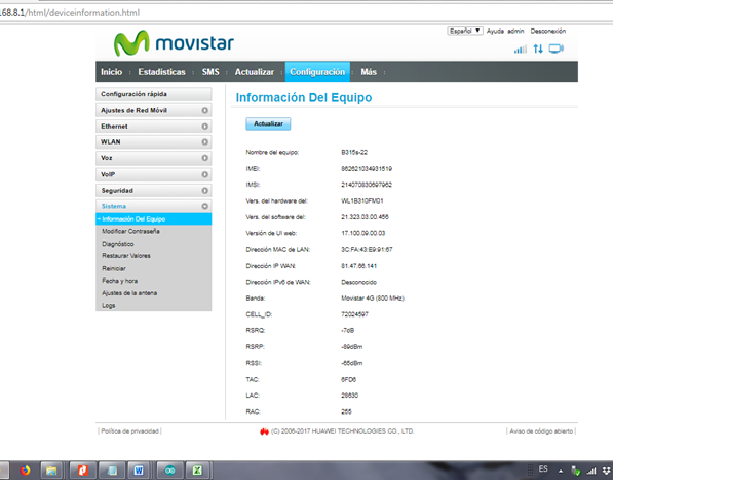Open Firefox from the taskbar

pos(25,470)
